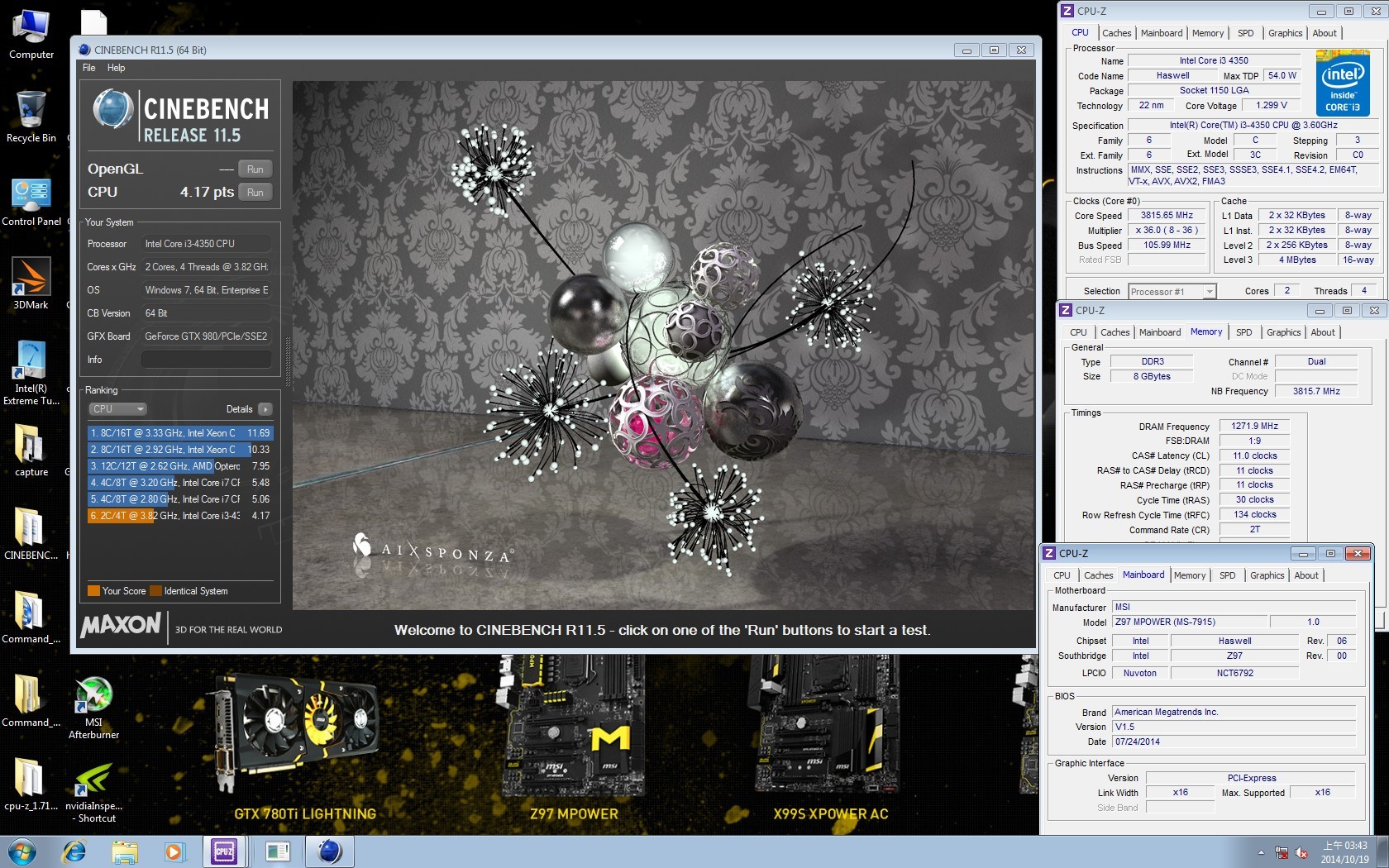Click the BIOS date 07/24/2014
Image resolution: width=1389 pixels, height=868 pixels.
click(x=1234, y=742)
